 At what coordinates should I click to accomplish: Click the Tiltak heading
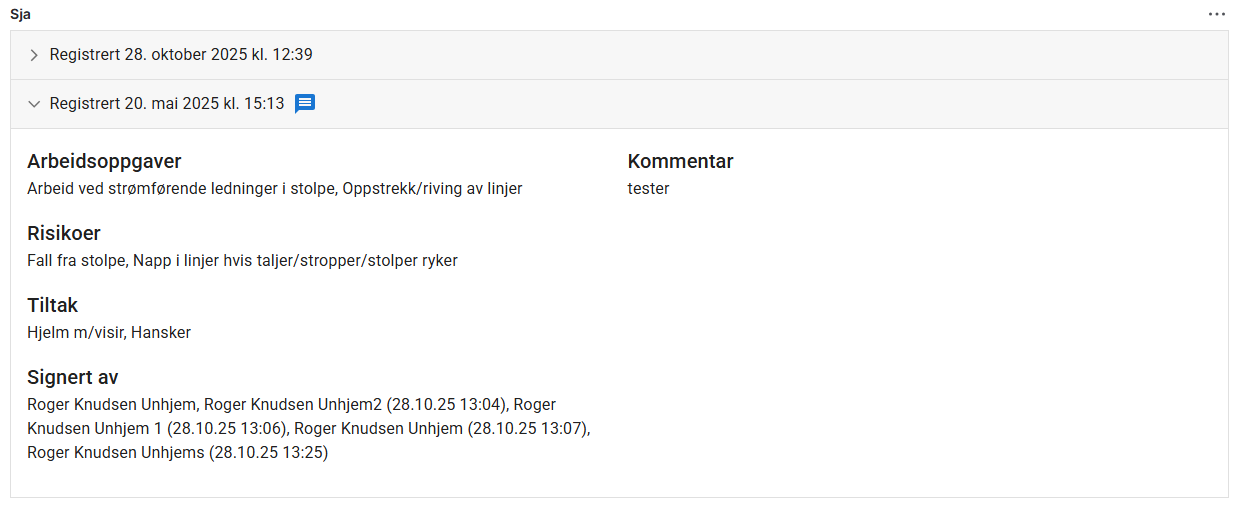(52, 305)
